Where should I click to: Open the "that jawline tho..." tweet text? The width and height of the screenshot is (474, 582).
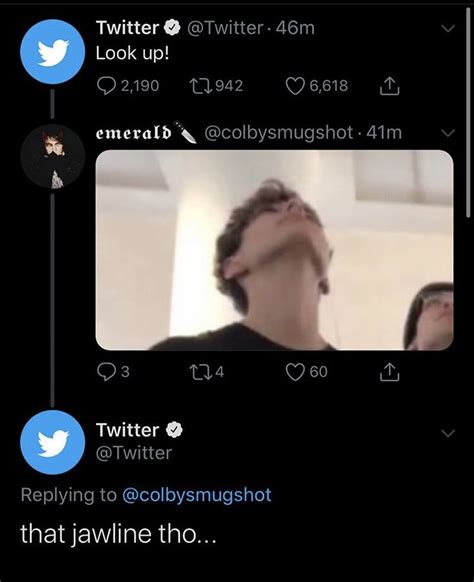118,534
